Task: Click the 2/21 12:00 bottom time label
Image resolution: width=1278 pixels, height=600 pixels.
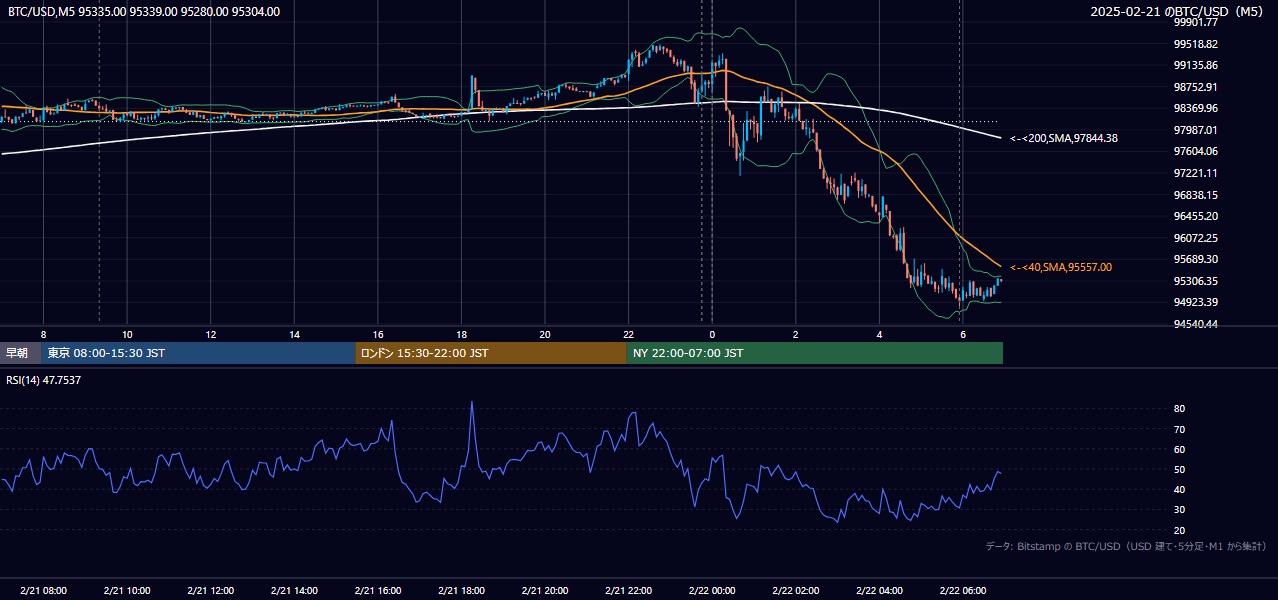Action: coord(210,591)
